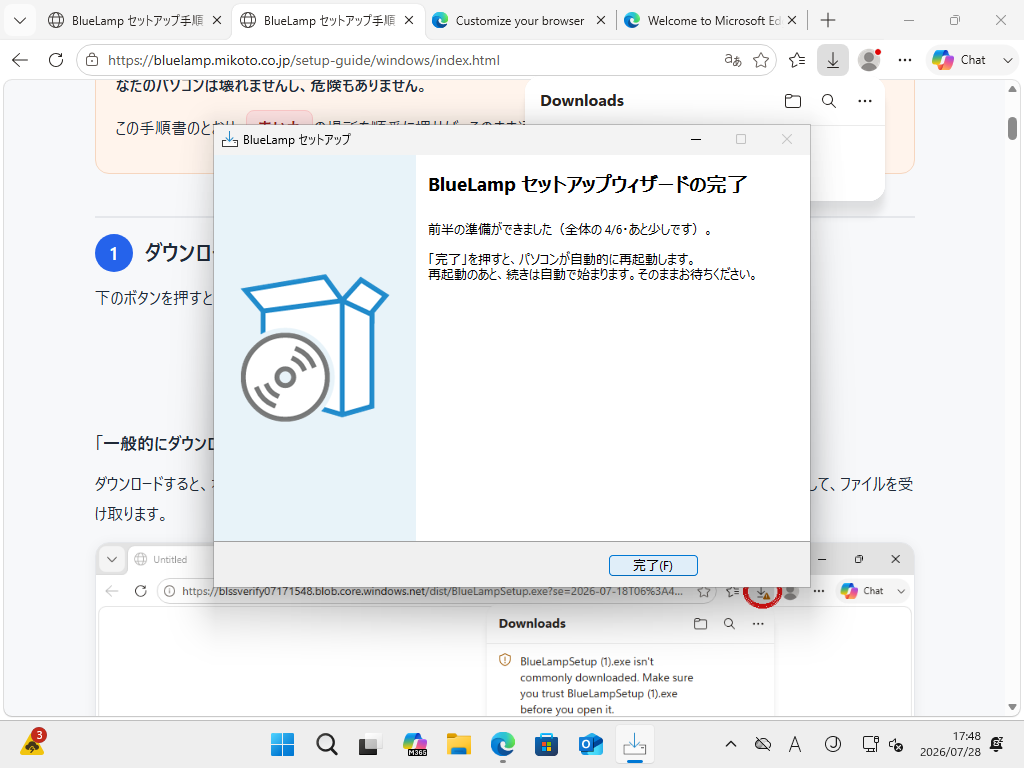Screen dimensions: 1024x768
Task: View site info lock icon
Action: pos(92,60)
